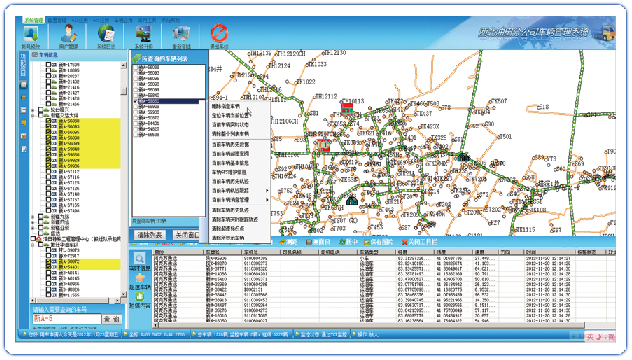Click the account switch icon with green arrow
632x360 pixels.
pyautogui.click(x=31, y=34)
